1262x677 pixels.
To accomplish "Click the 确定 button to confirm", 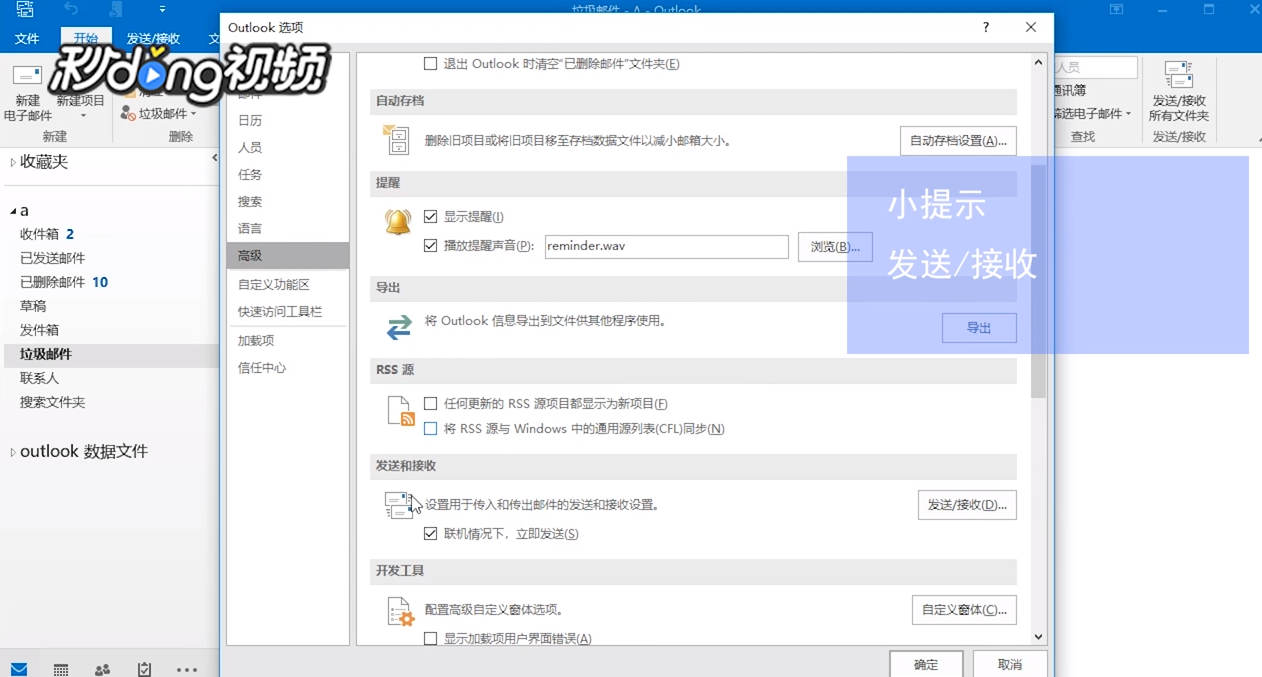I will click(x=924, y=664).
